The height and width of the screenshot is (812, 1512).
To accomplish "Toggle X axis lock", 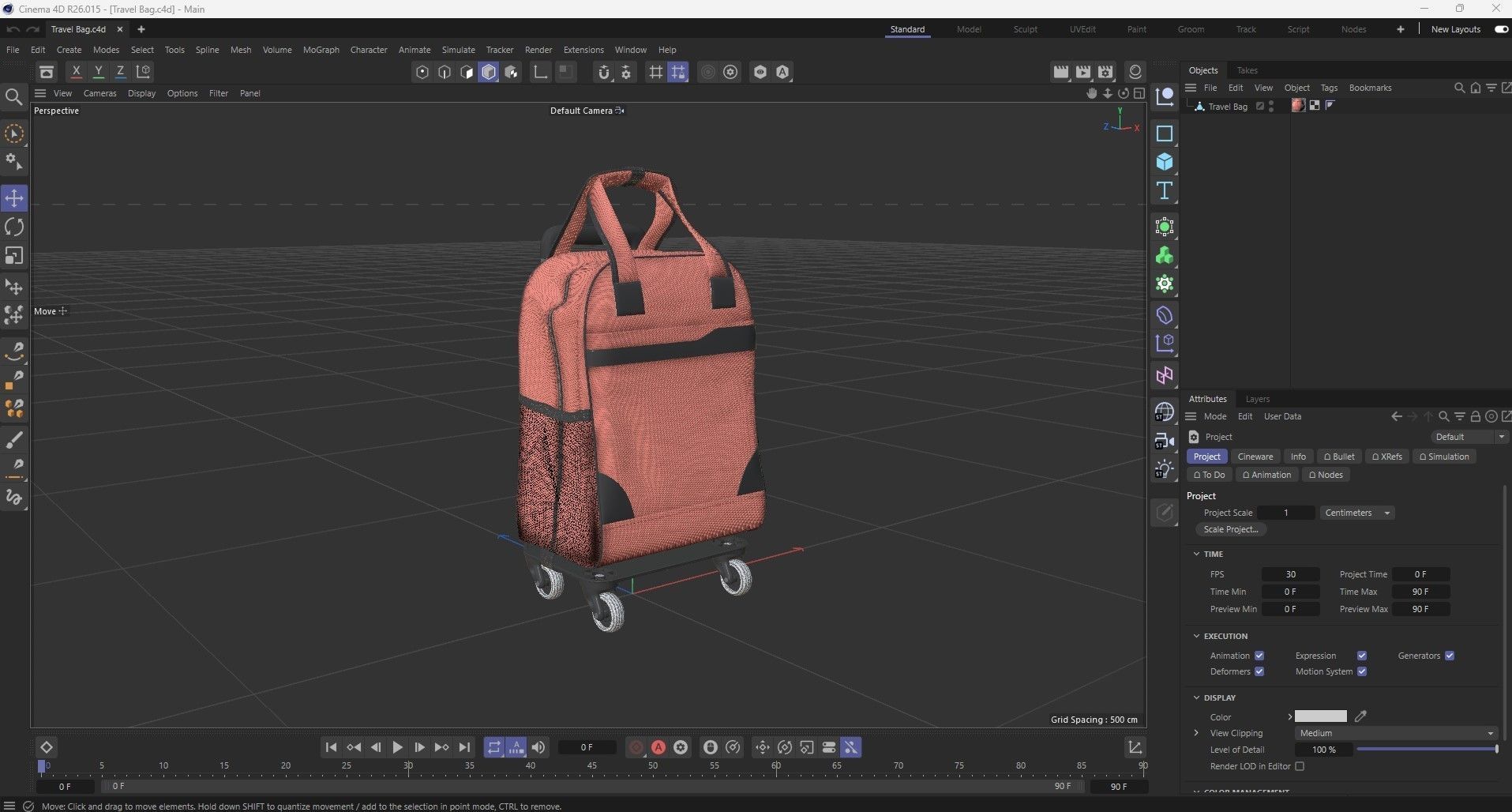I will click(76, 72).
